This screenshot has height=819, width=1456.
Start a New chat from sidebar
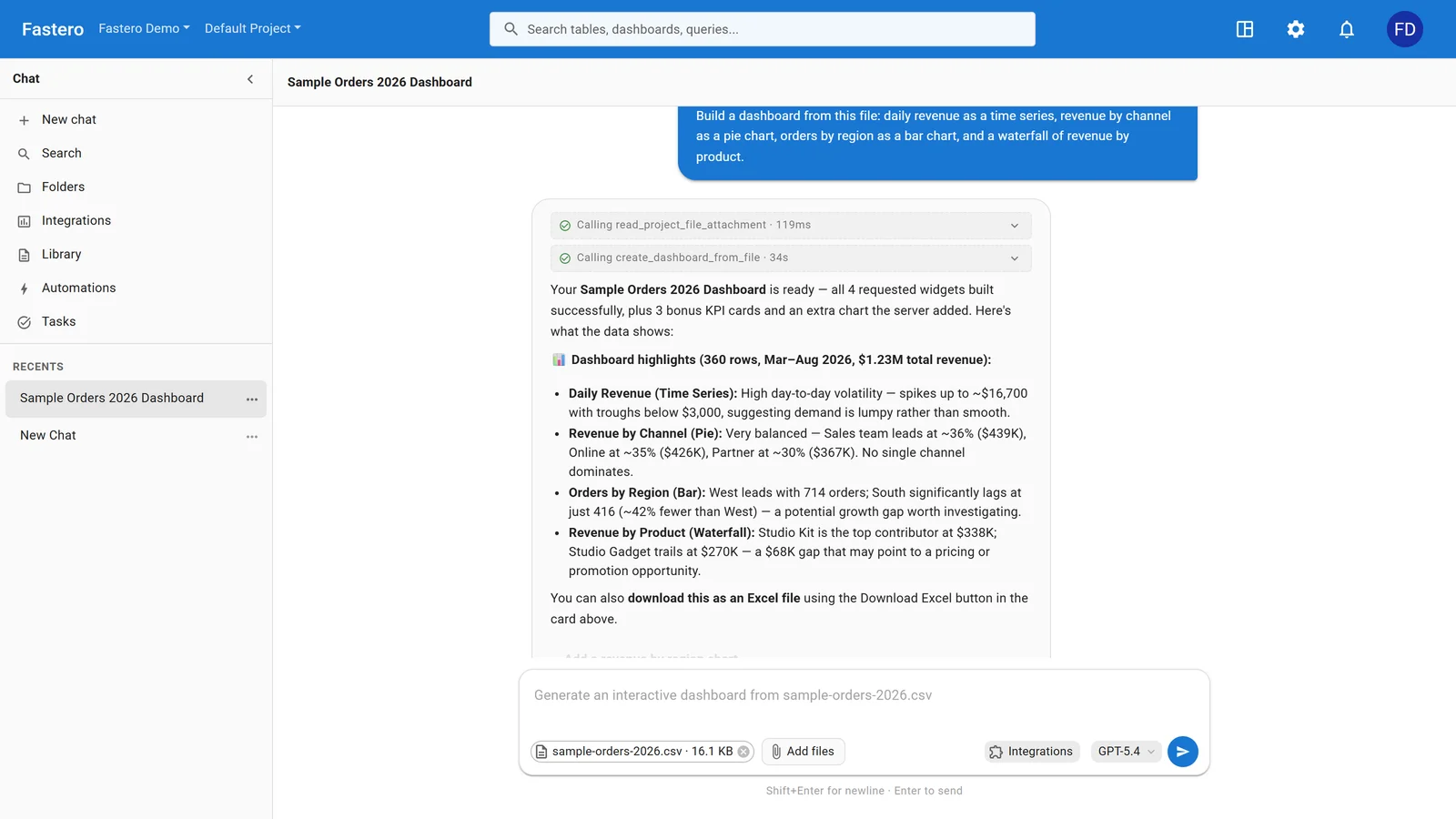[136, 119]
